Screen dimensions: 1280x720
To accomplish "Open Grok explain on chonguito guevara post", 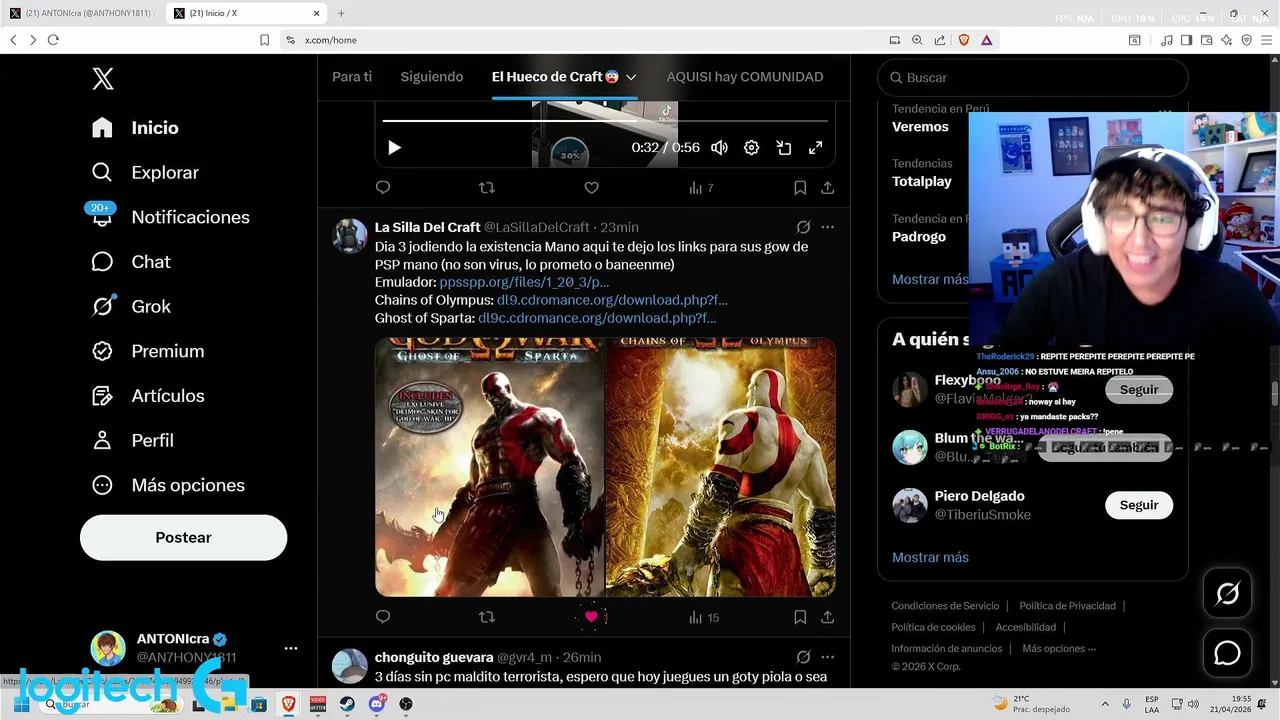I will click(x=803, y=657).
